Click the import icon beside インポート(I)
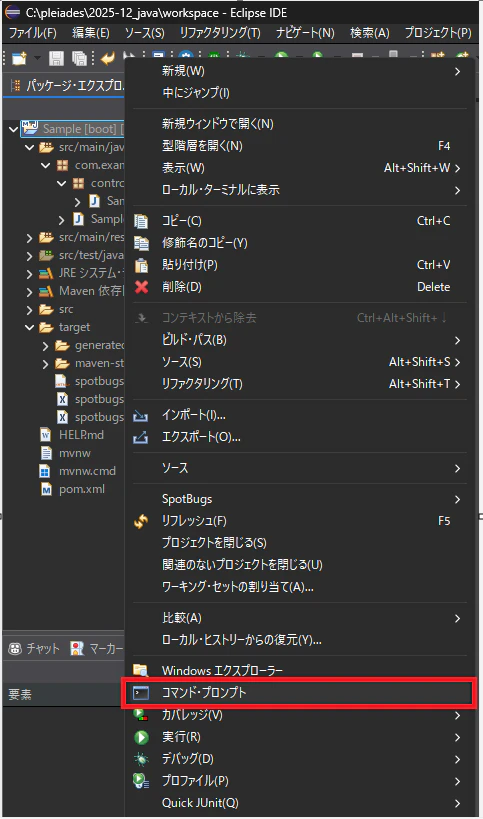The height and width of the screenshot is (819, 483). pos(140,416)
